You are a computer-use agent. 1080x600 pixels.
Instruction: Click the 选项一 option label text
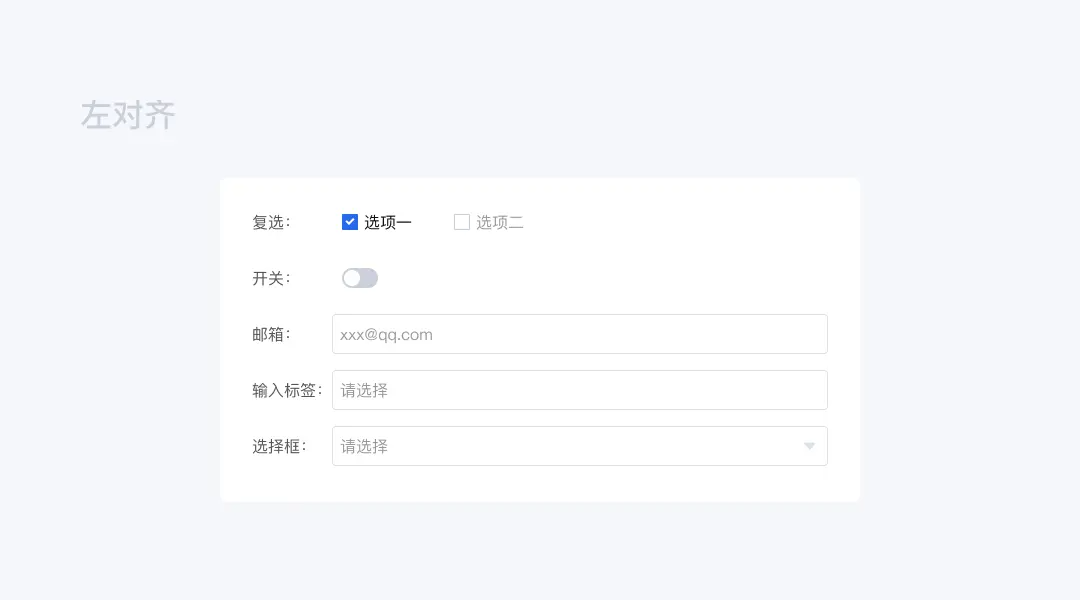388,222
